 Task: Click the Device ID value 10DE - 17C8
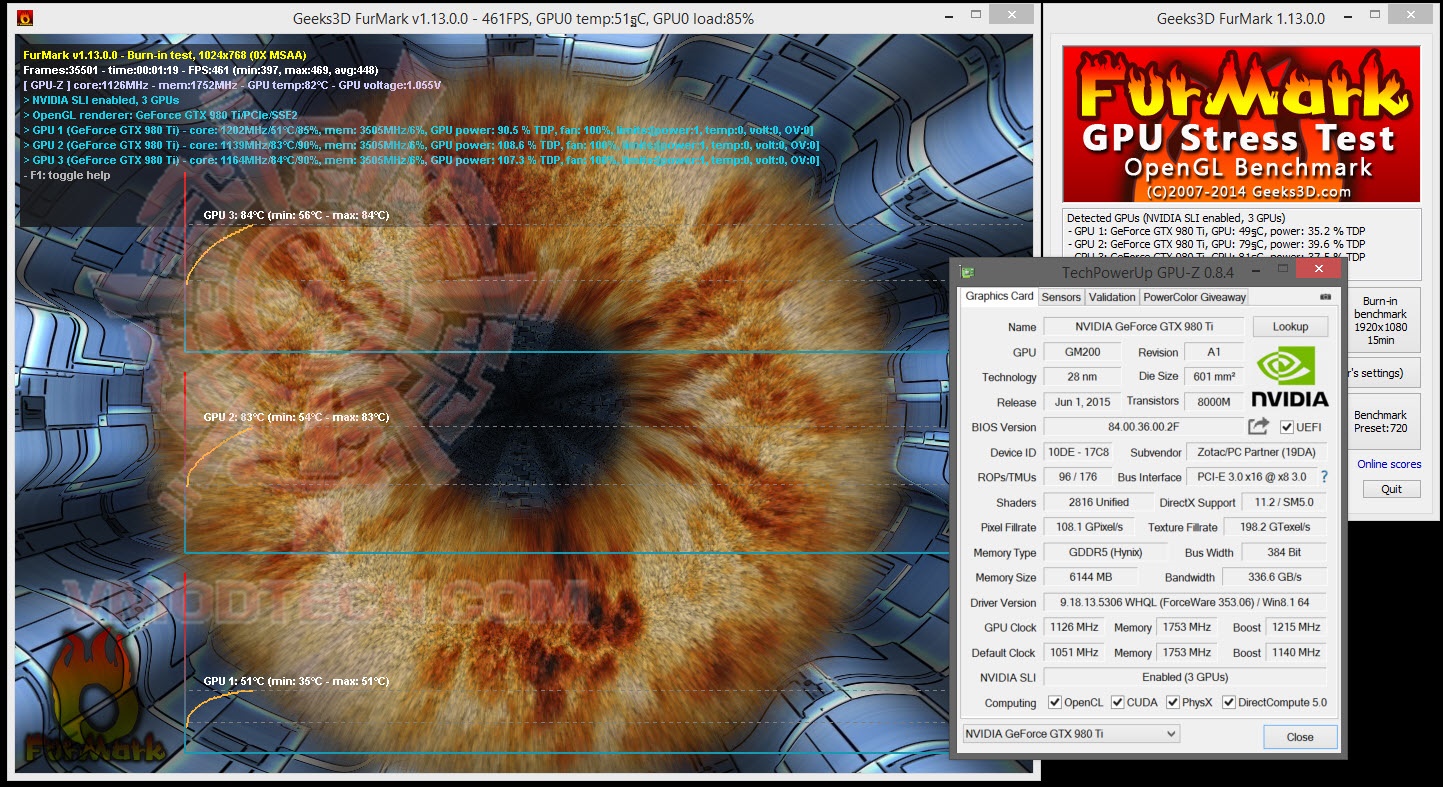pos(1076,452)
